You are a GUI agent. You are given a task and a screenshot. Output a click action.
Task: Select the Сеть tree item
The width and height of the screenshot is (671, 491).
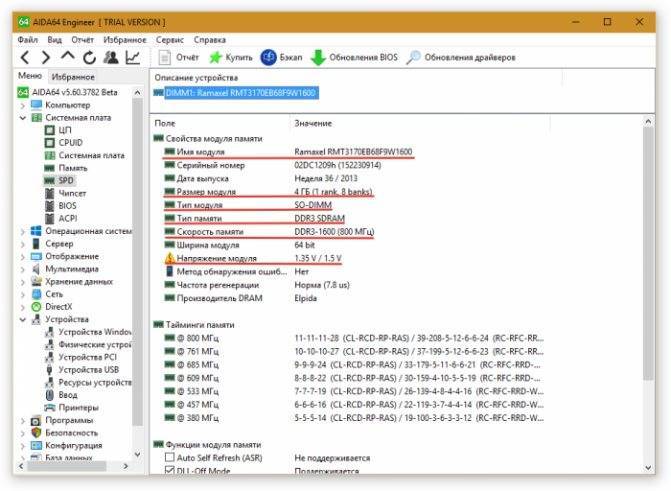pos(48,294)
